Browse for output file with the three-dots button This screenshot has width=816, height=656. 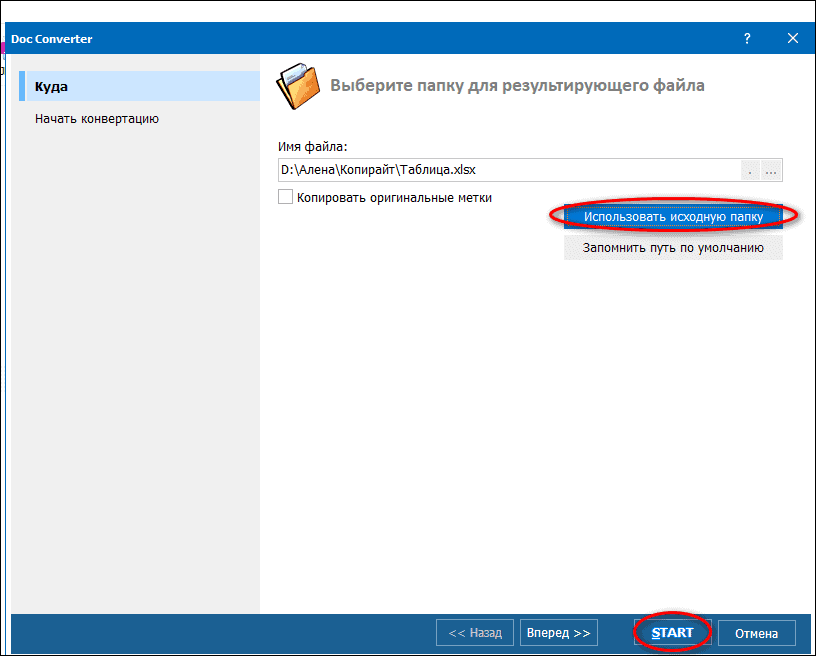pos(771,171)
